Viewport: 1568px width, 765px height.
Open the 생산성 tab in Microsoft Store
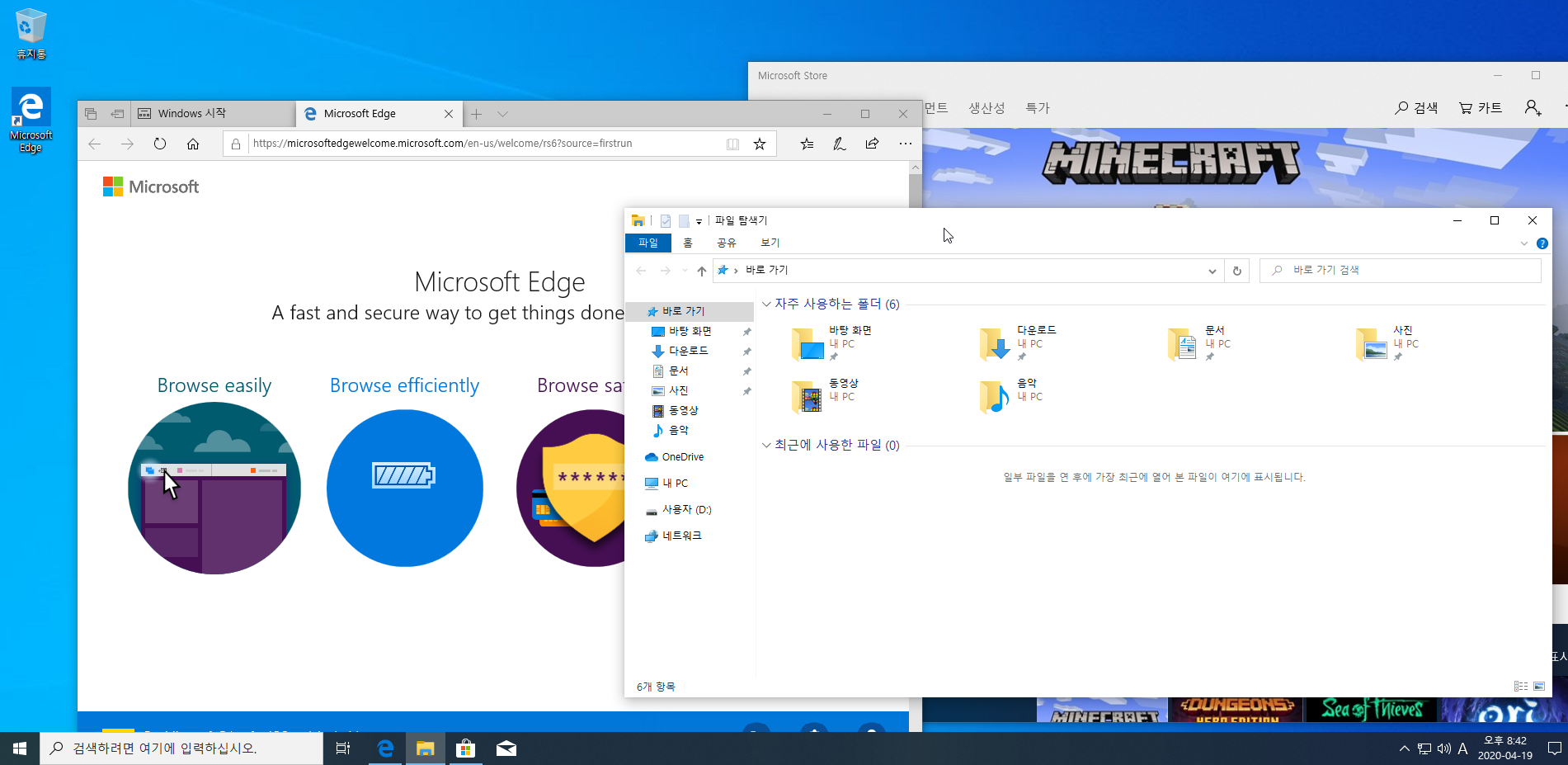(986, 108)
